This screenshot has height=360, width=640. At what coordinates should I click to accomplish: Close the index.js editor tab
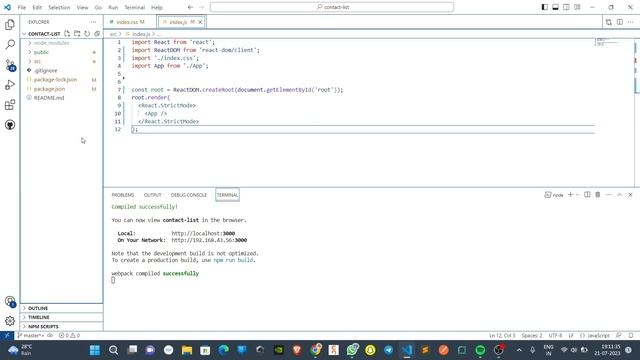click(x=200, y=22)
